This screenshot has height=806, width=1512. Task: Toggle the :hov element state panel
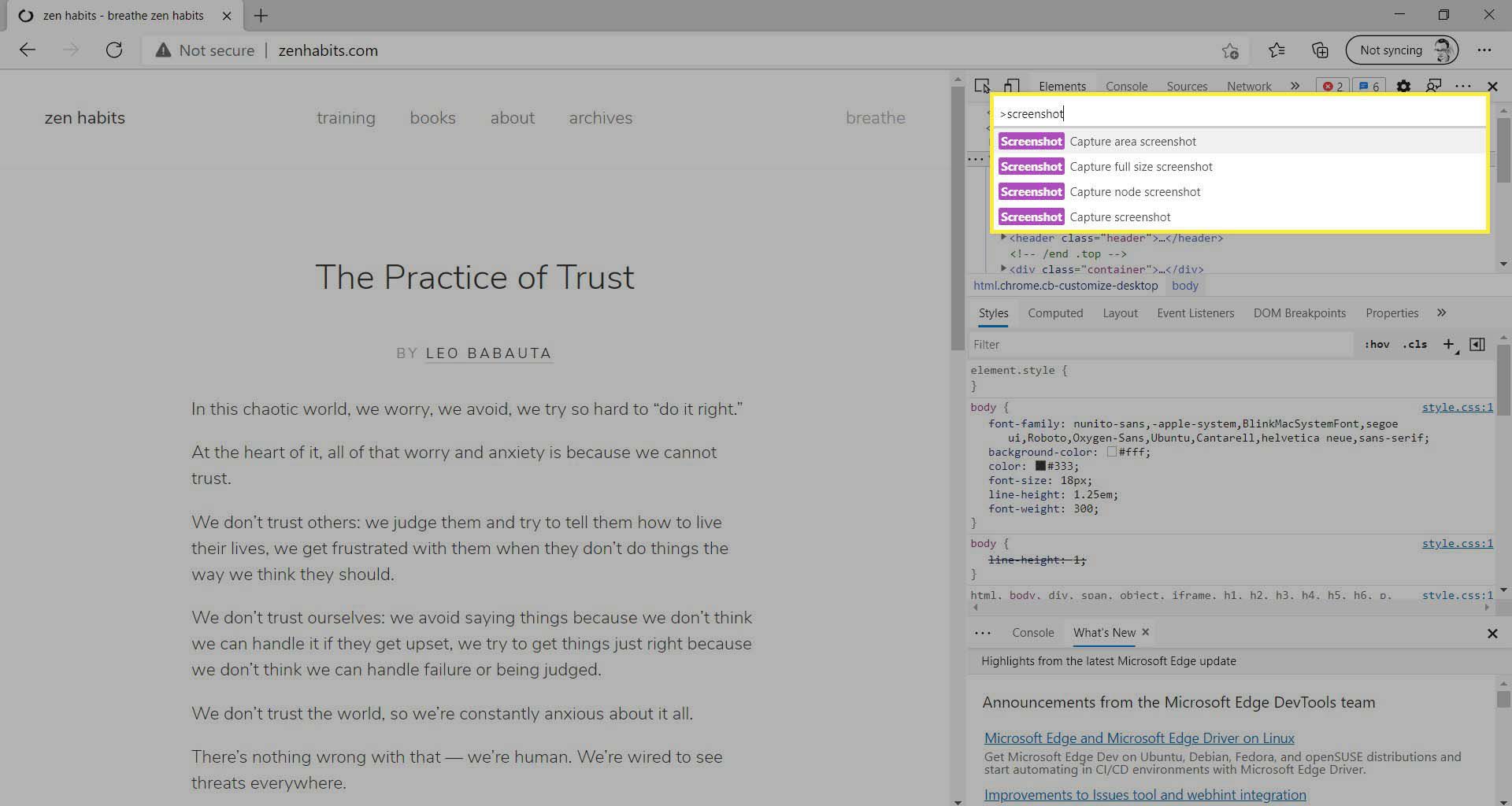coord(1377,345)
